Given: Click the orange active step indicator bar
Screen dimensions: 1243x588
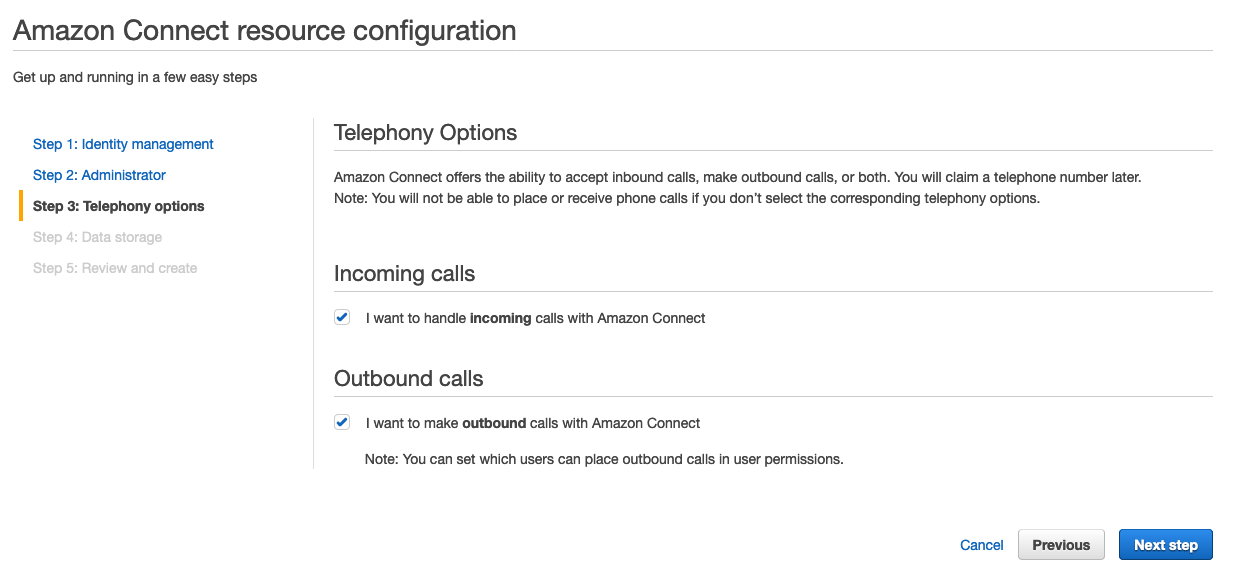Looking at the screenshot, I should (21, 206).
